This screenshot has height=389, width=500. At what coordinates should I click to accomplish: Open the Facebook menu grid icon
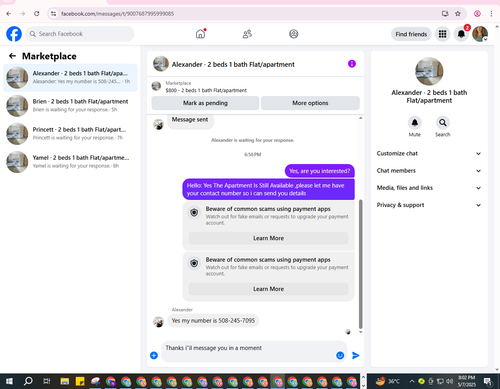pos(442,34)
